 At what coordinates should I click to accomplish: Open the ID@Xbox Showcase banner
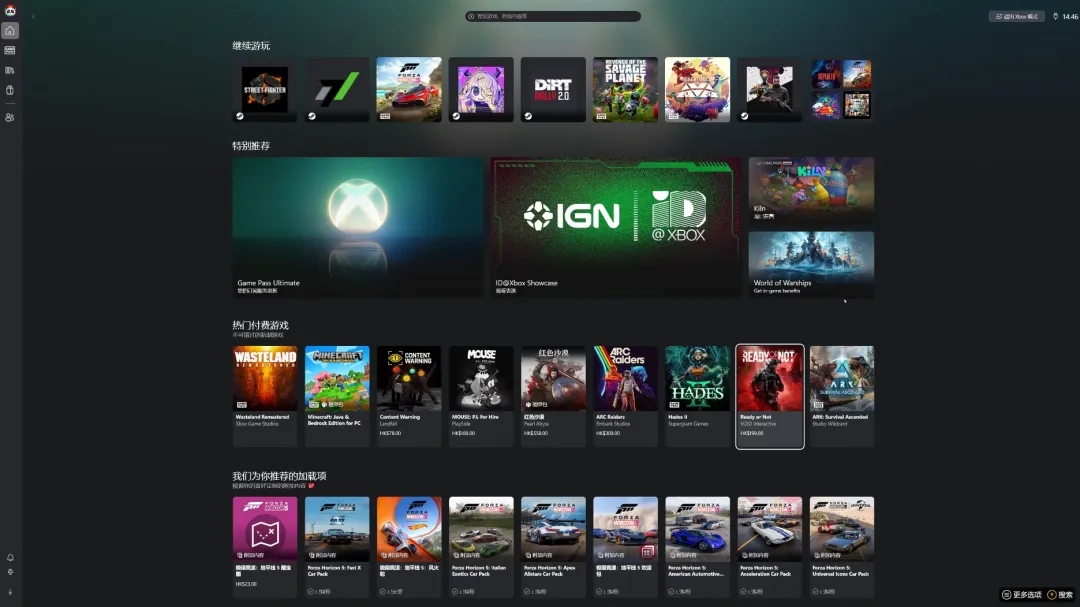tap(616, 228)
